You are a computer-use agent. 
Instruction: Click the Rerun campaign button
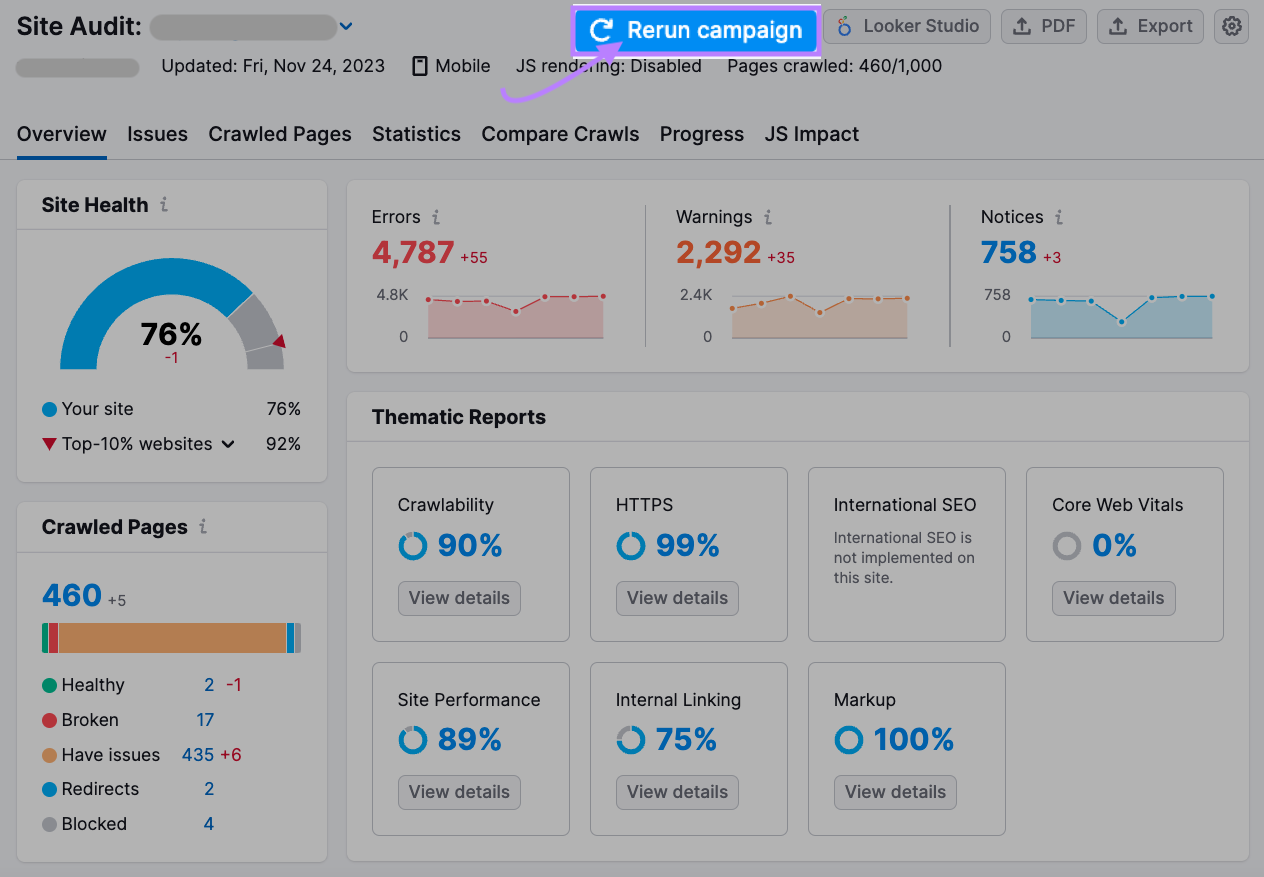point(695,31)
